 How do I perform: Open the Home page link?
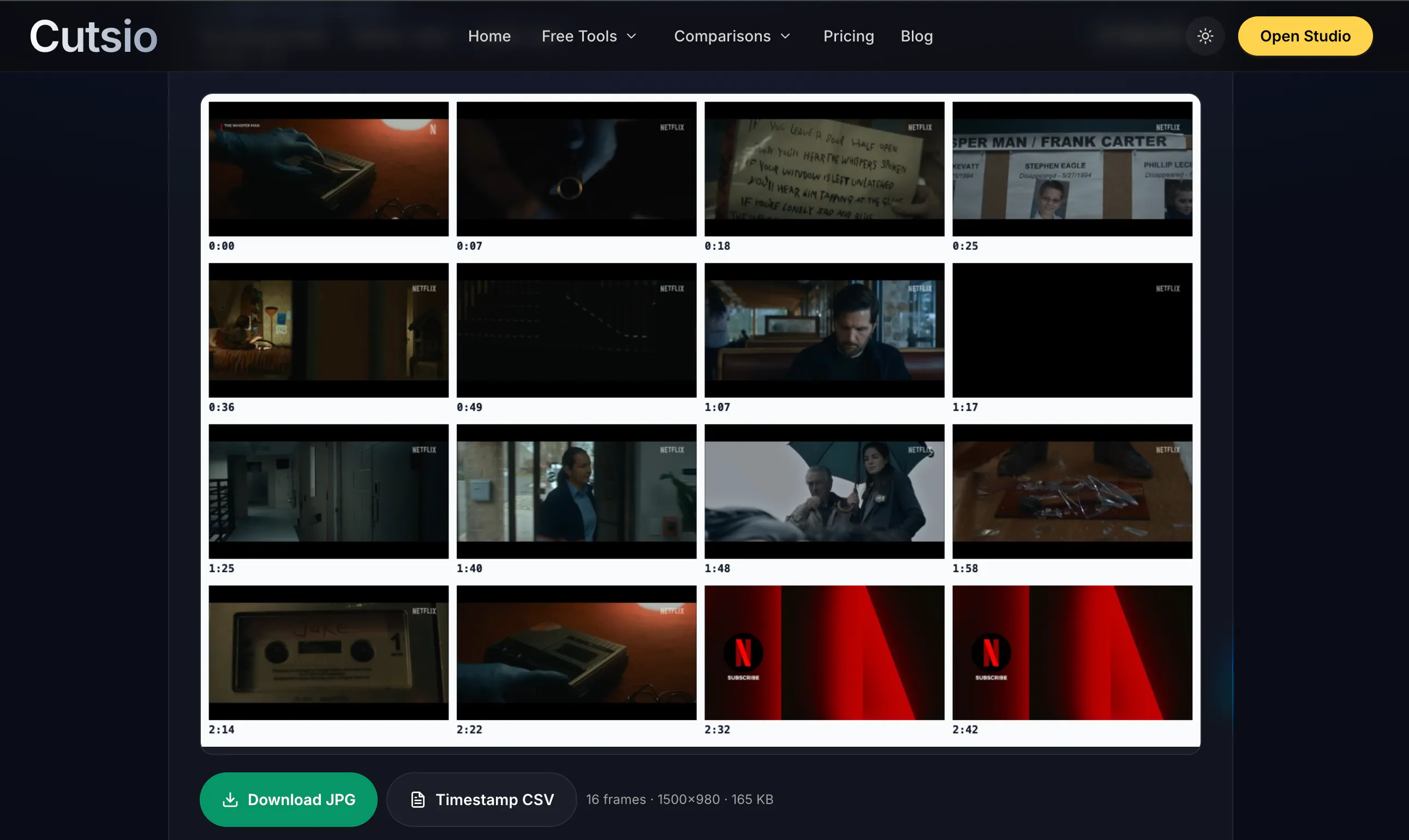click(x=489, y=36)
